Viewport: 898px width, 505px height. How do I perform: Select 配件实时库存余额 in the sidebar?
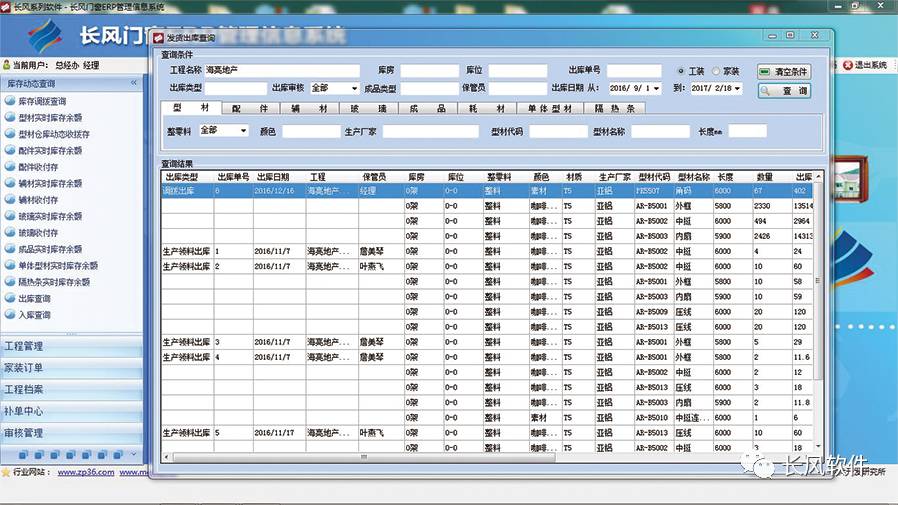click(x=50, y=150)
